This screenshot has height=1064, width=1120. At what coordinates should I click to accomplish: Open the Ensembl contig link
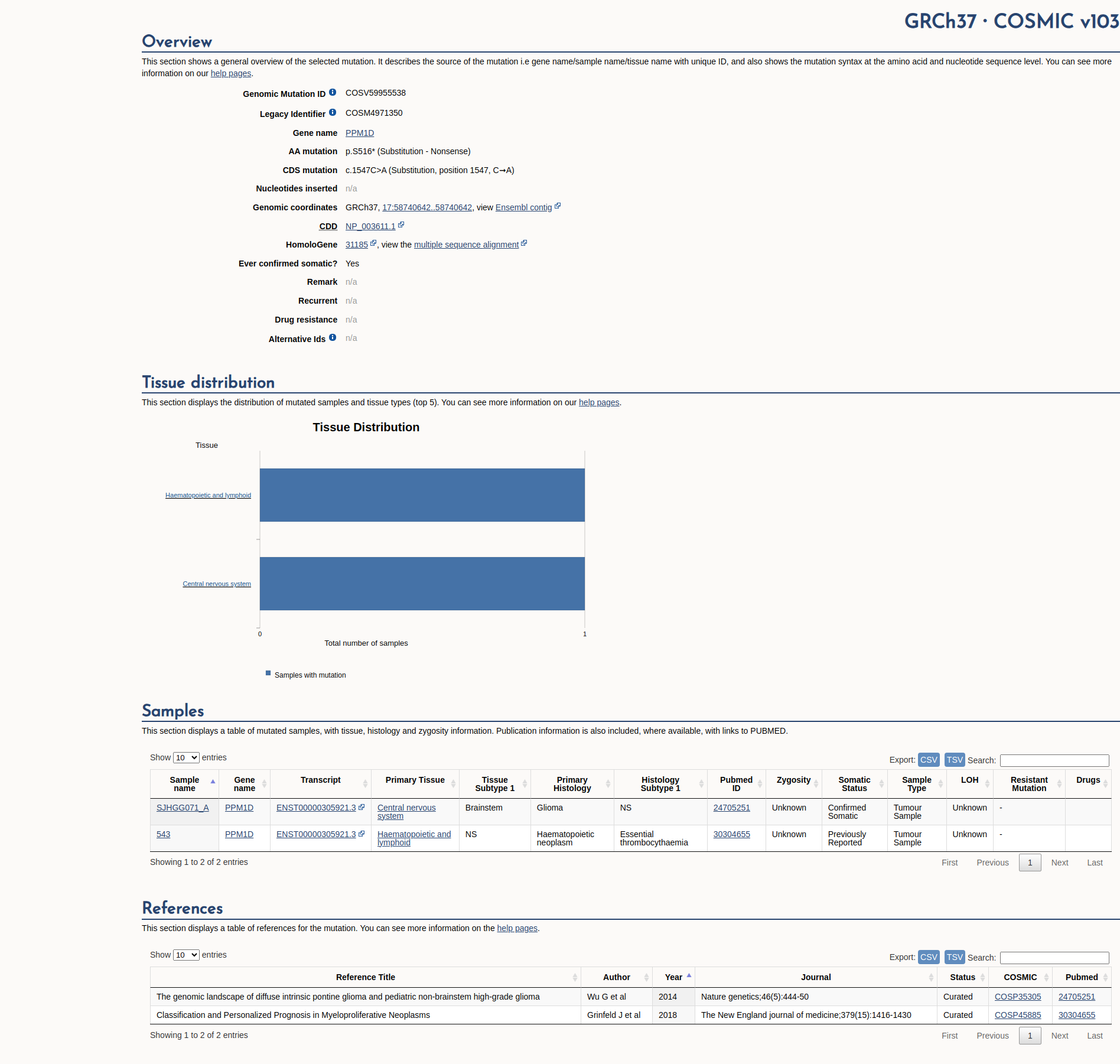click(x=523, y=207)
